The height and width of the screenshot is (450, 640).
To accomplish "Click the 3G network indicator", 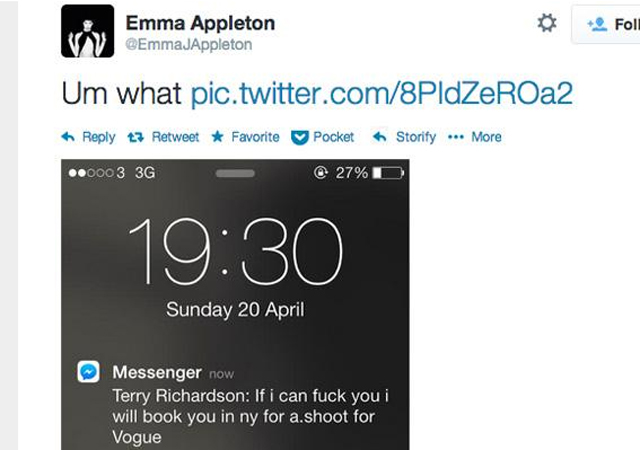I will pyautogui.click(x=145, y=173).
